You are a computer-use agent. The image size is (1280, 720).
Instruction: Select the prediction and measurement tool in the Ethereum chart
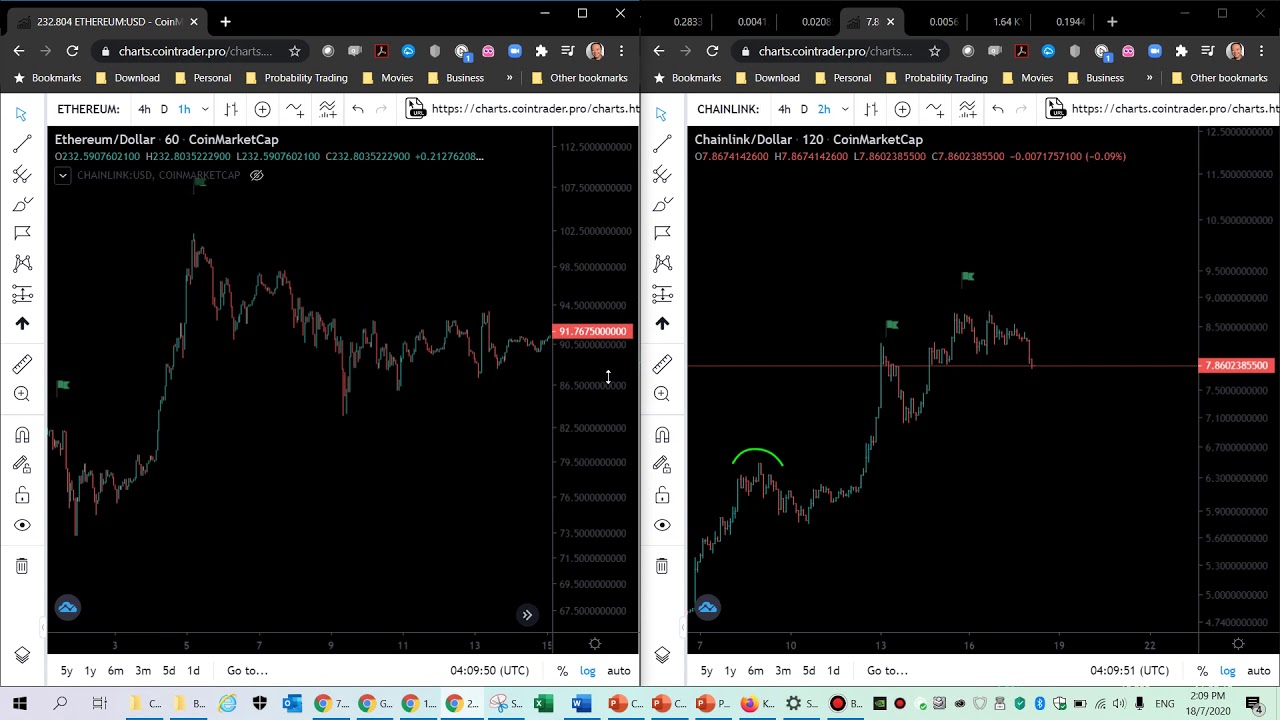point(22,293)
